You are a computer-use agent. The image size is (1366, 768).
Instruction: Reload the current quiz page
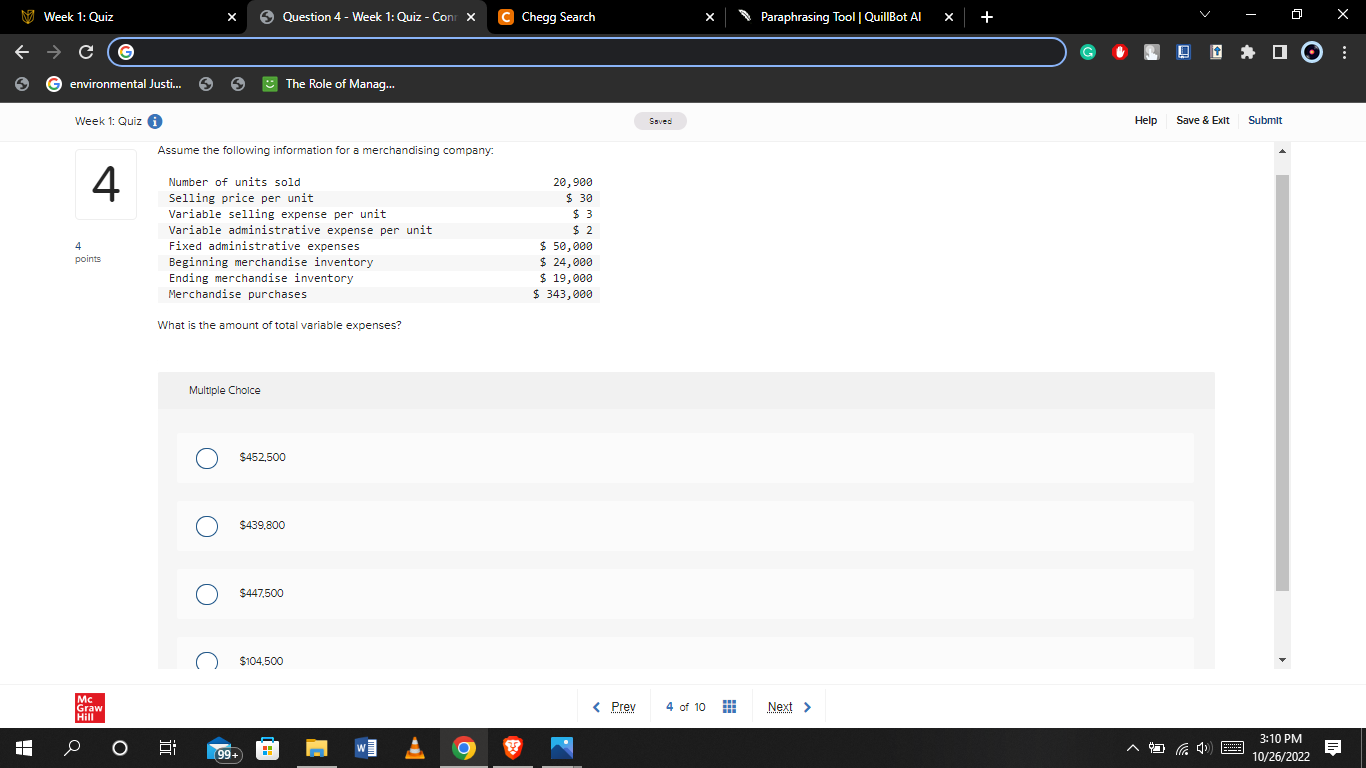[86, 52]
